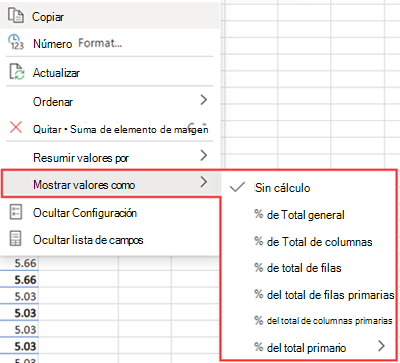Image resolution: width=400 pixels, height=363 pixels.
Task: Open the % del total primario submenu arrow
Action: (x=382, y=346)
